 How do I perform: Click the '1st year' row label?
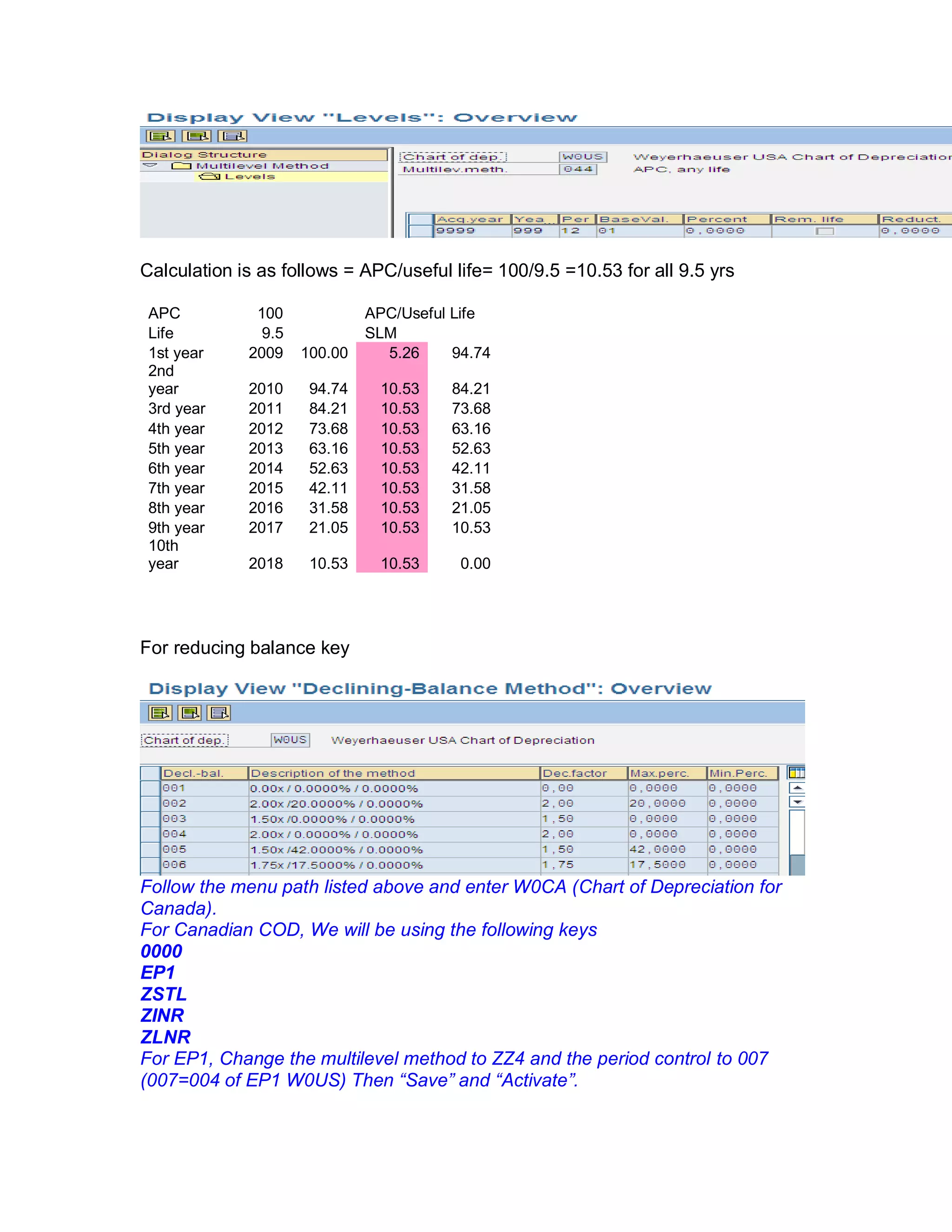click(175, 353)
